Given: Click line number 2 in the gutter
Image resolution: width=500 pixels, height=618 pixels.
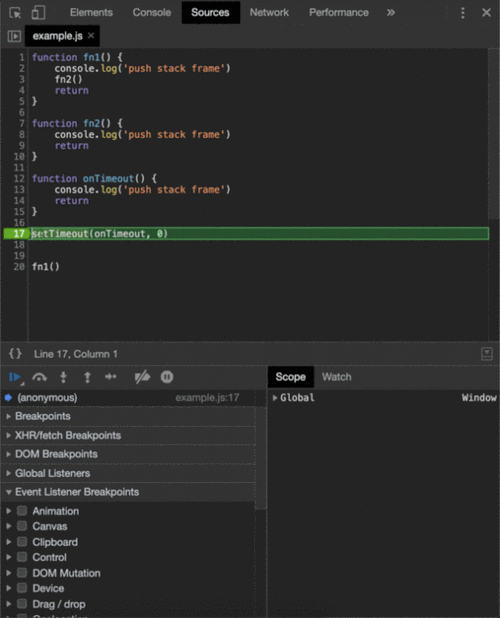Looking at the screenshot, I should pyautogui.click(x=22, y=69).
